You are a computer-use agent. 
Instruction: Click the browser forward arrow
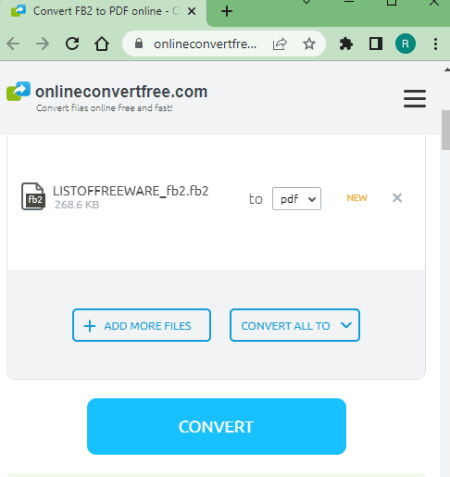click(x=42, y=44)
